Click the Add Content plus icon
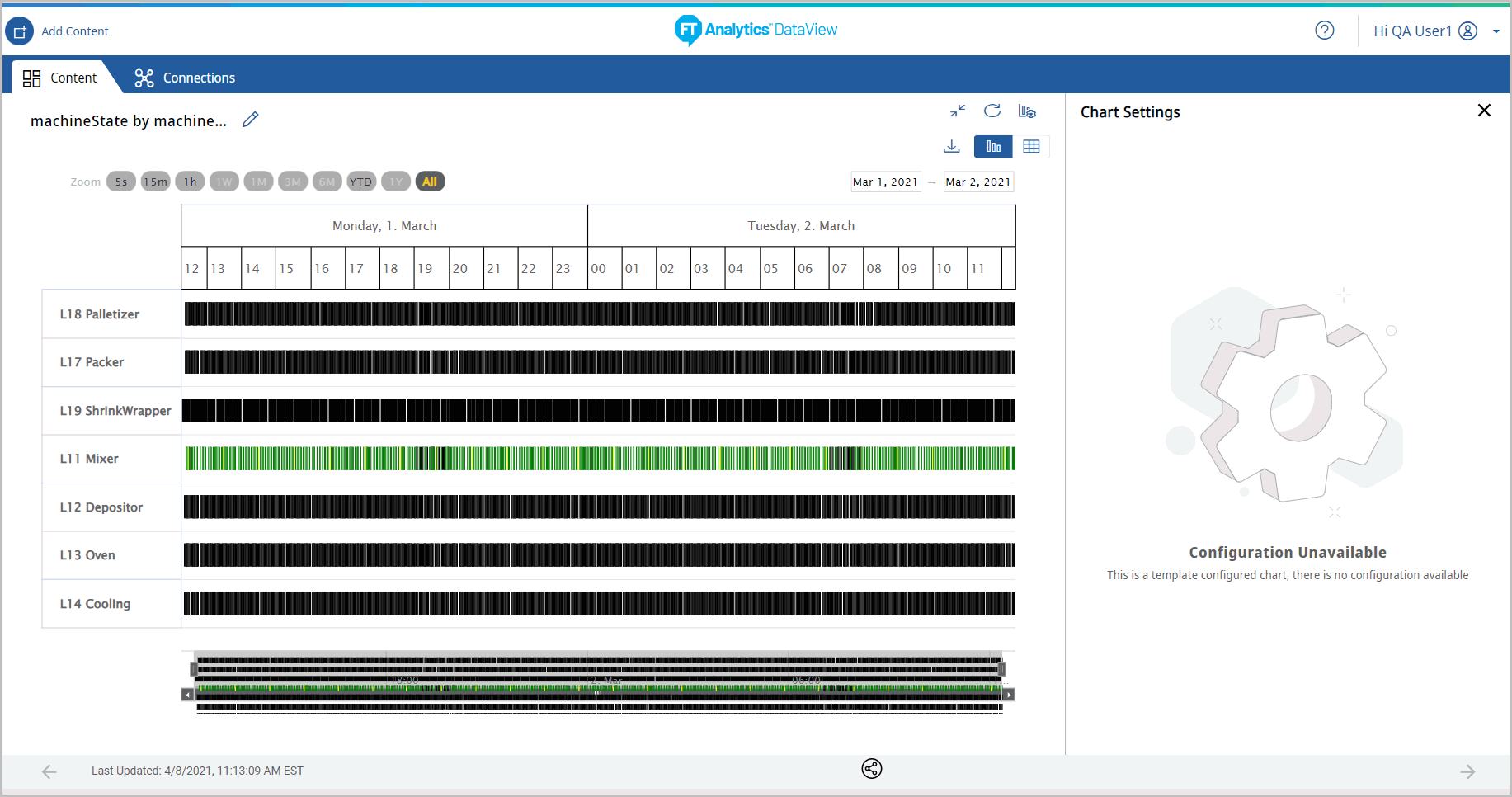1512x797 pixels. [x=19, y=31]
